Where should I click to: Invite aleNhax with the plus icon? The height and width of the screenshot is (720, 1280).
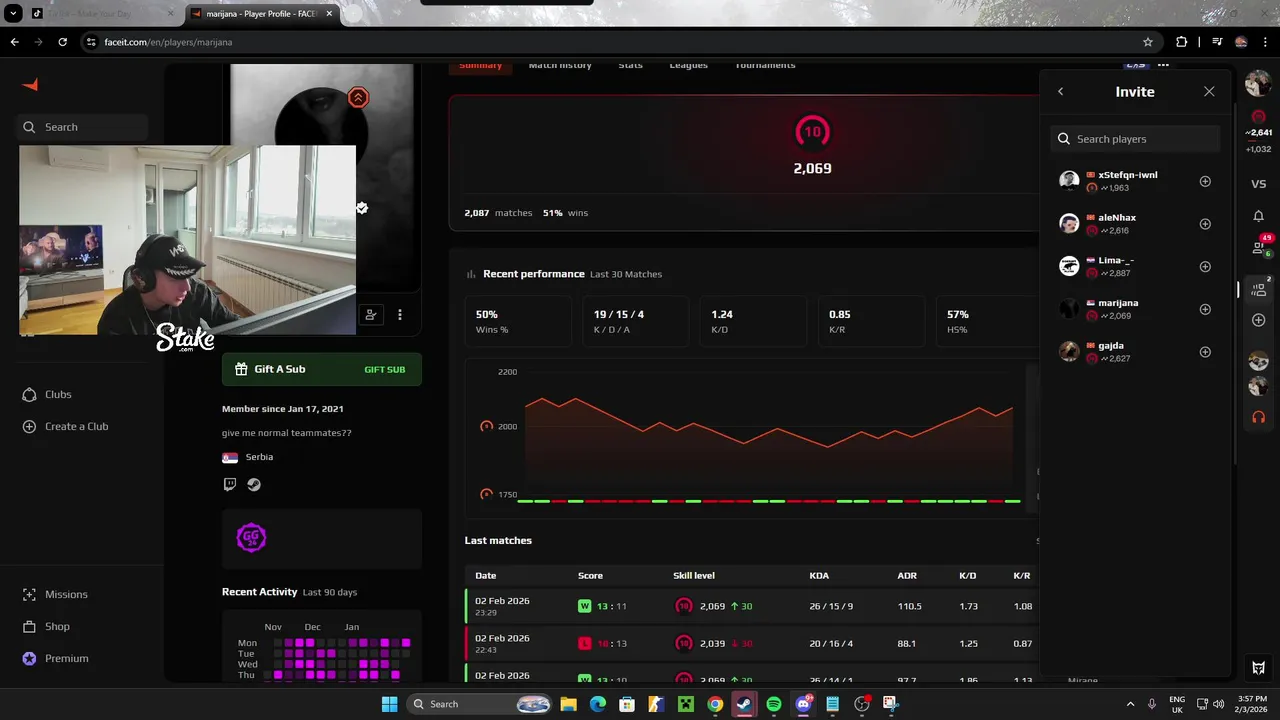click(1205, 224)
